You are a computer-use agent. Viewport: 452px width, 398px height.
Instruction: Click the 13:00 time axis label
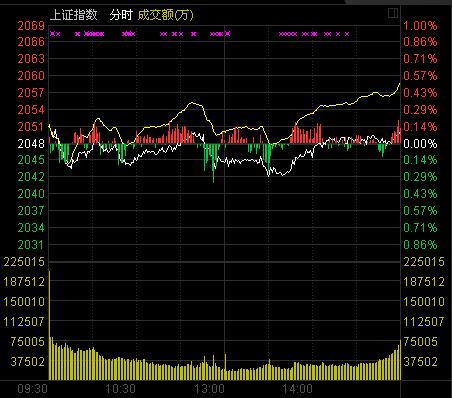209,389
